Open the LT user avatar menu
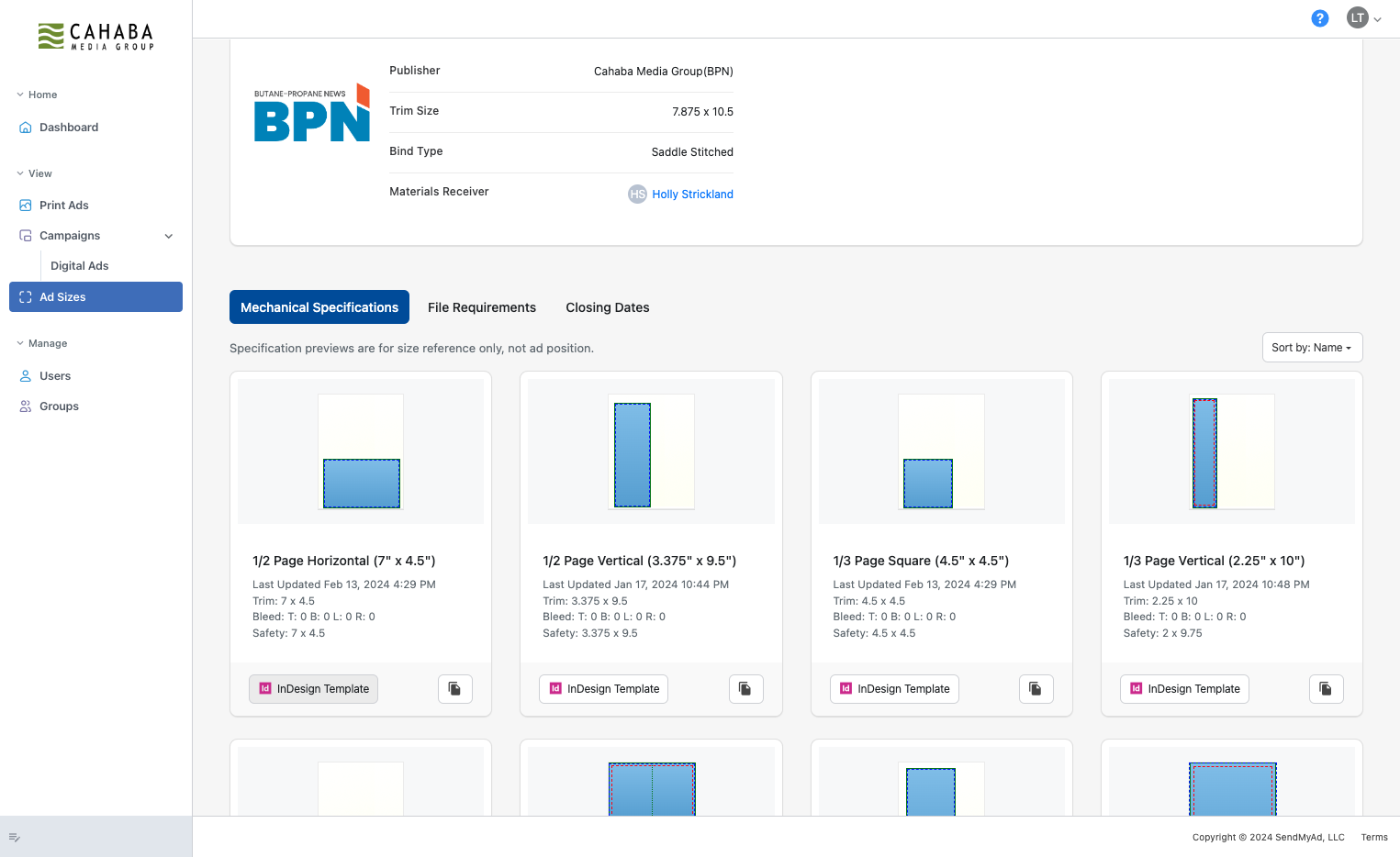Image resolution: width=1400 pixels, height=857 pixels. click(1363, 18)
